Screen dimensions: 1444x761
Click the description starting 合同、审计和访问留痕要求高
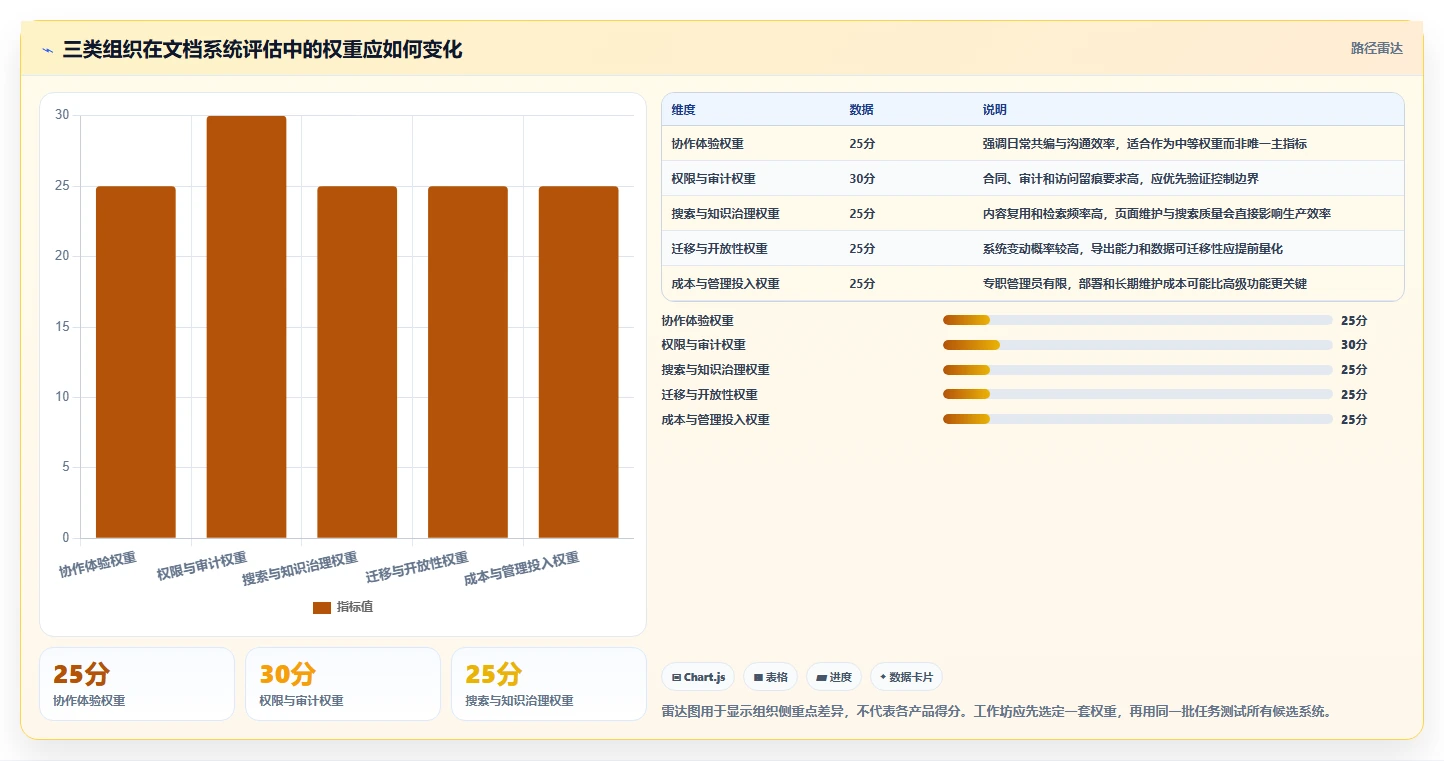point(1121,179)
